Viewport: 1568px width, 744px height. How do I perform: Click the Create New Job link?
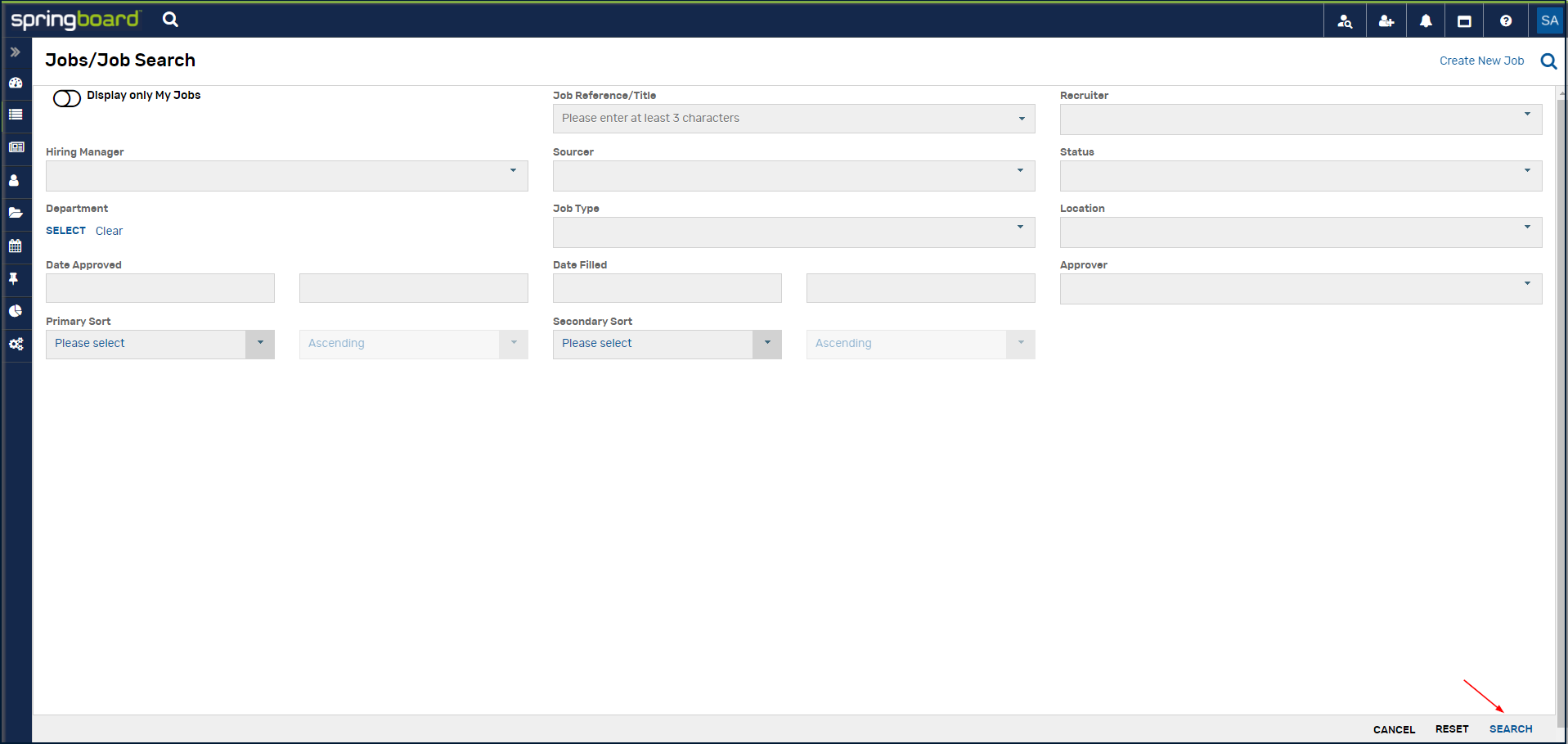click(1481, 61)
